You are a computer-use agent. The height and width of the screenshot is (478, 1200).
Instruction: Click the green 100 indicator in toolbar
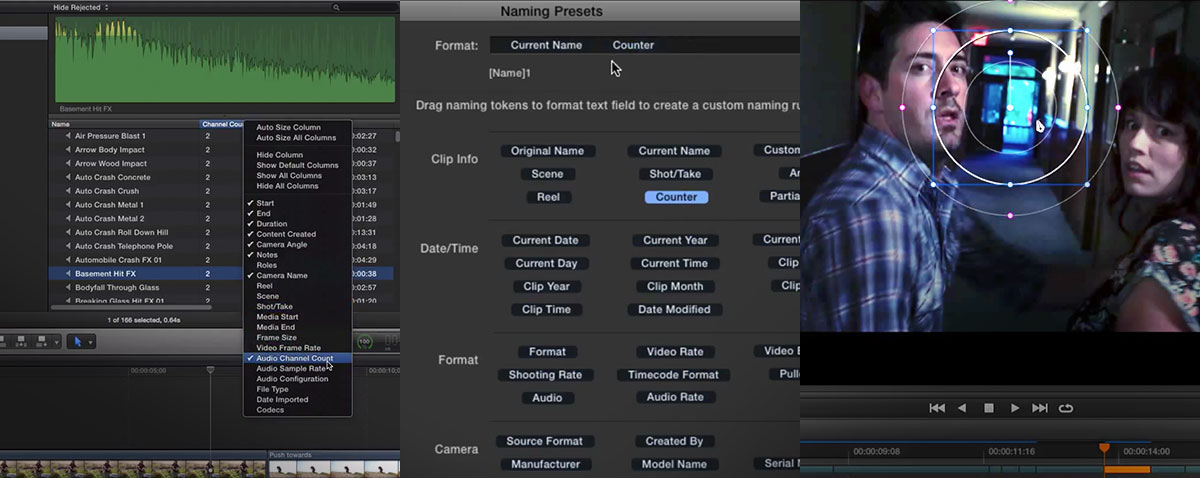[x=364, y=342]
